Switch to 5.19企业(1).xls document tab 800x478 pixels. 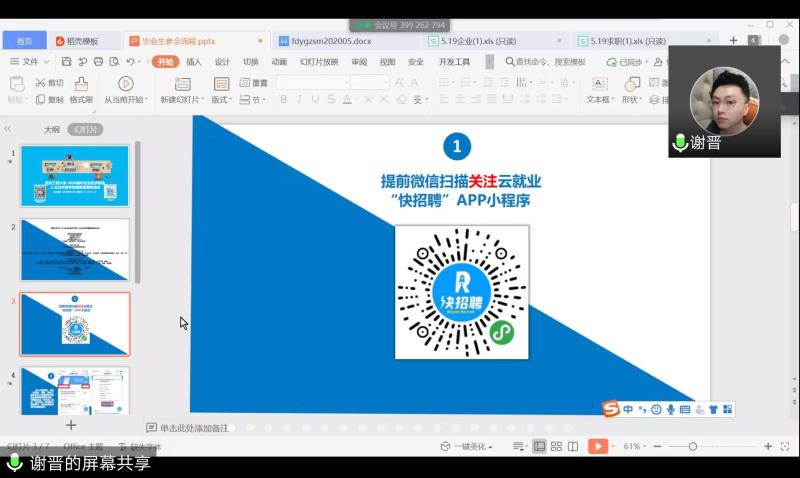tap(479, 41)
